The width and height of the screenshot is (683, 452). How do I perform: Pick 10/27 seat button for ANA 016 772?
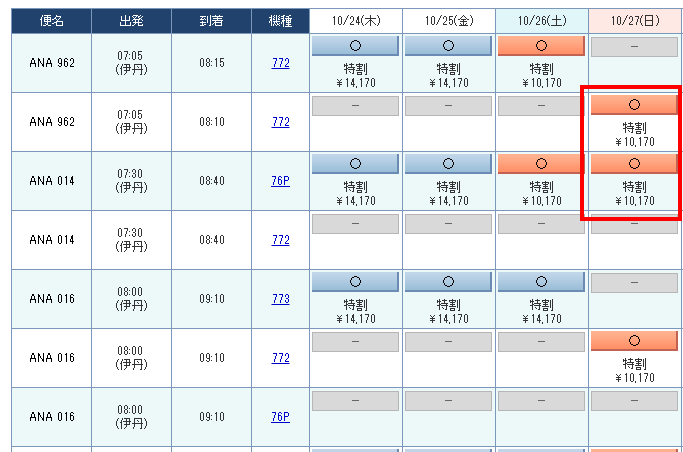pyautogui.click(x=634, y=341)
